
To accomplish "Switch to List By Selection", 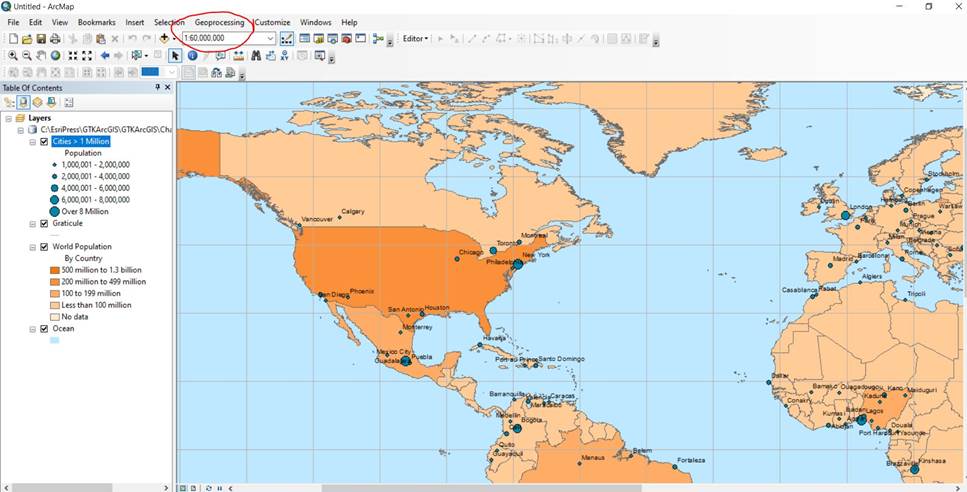I will 51,102.
